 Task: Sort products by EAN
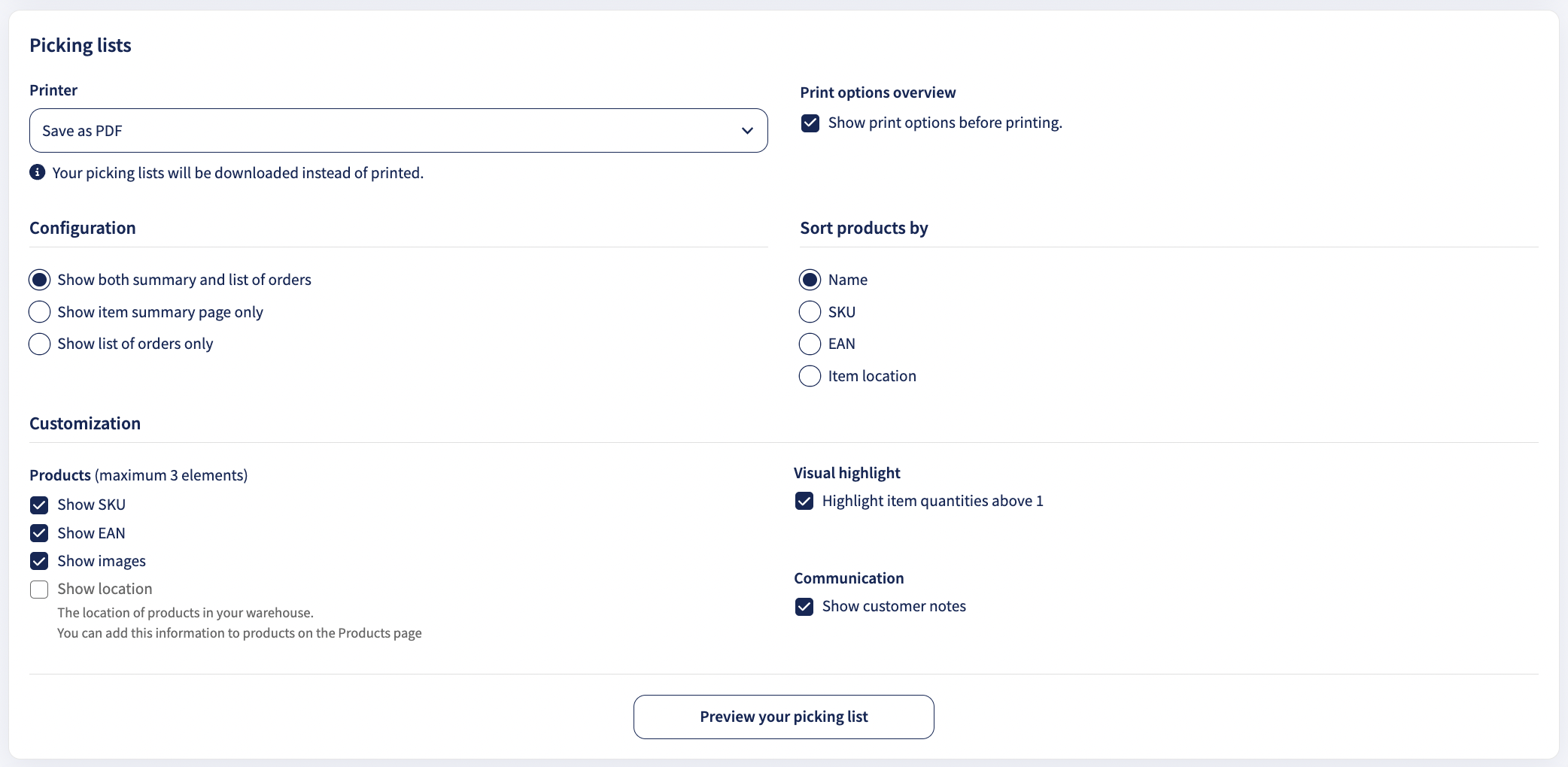(x=810, y=344)
